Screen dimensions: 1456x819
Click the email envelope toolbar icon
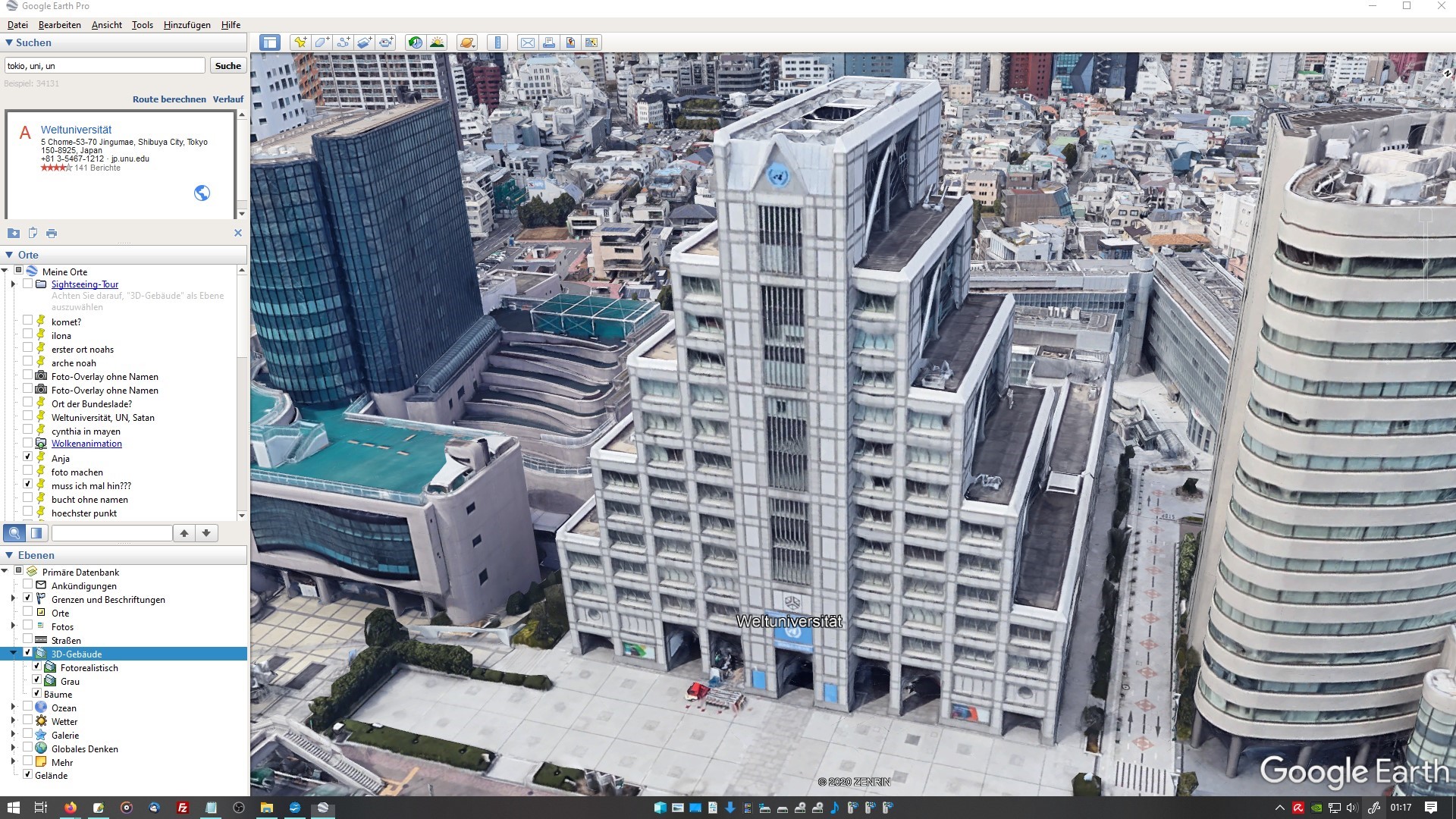coord(527,42)
